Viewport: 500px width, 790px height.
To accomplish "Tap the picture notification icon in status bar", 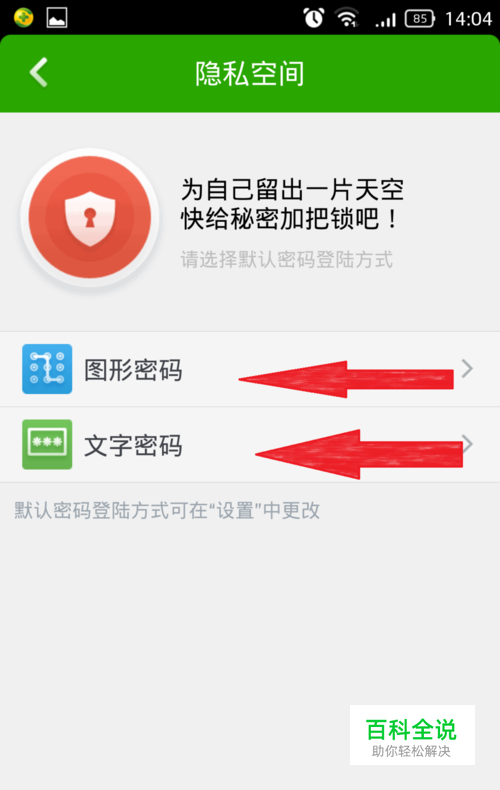I will [57, 18].
